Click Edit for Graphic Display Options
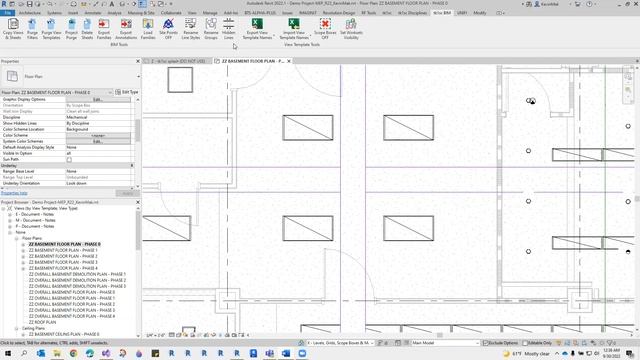Image resolution: width=640 pixels, height=360 pixels. (x=98, y=100)
